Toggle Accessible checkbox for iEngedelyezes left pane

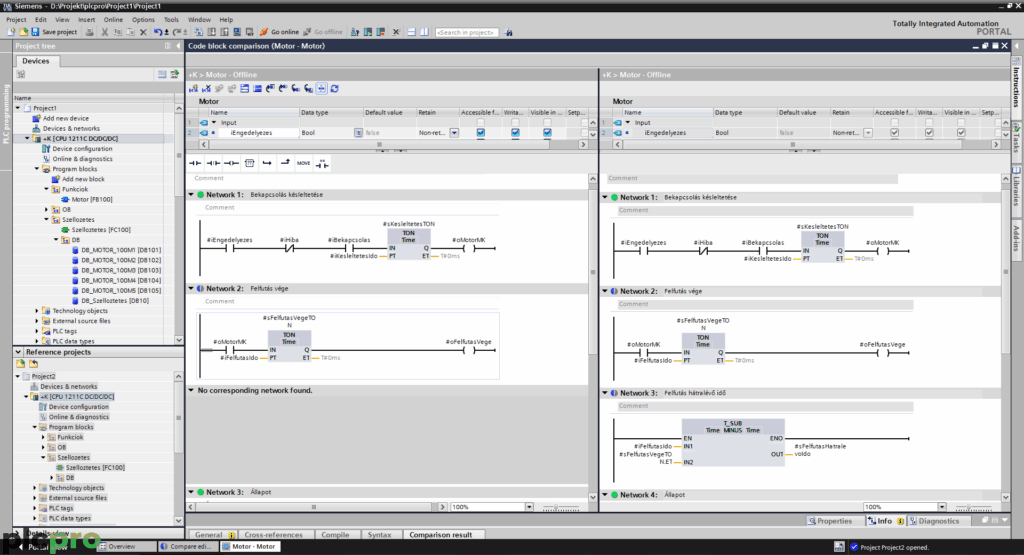[x=481, y=133]
